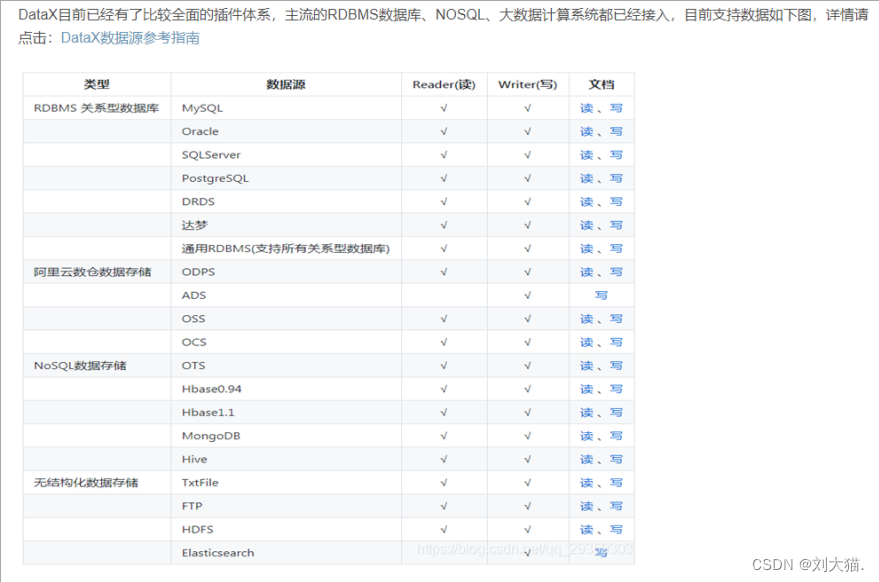The width and height of the screenshot is (879, 582).
Task: Open the TxtFile 读 documentation link
Action: [585, 482]
